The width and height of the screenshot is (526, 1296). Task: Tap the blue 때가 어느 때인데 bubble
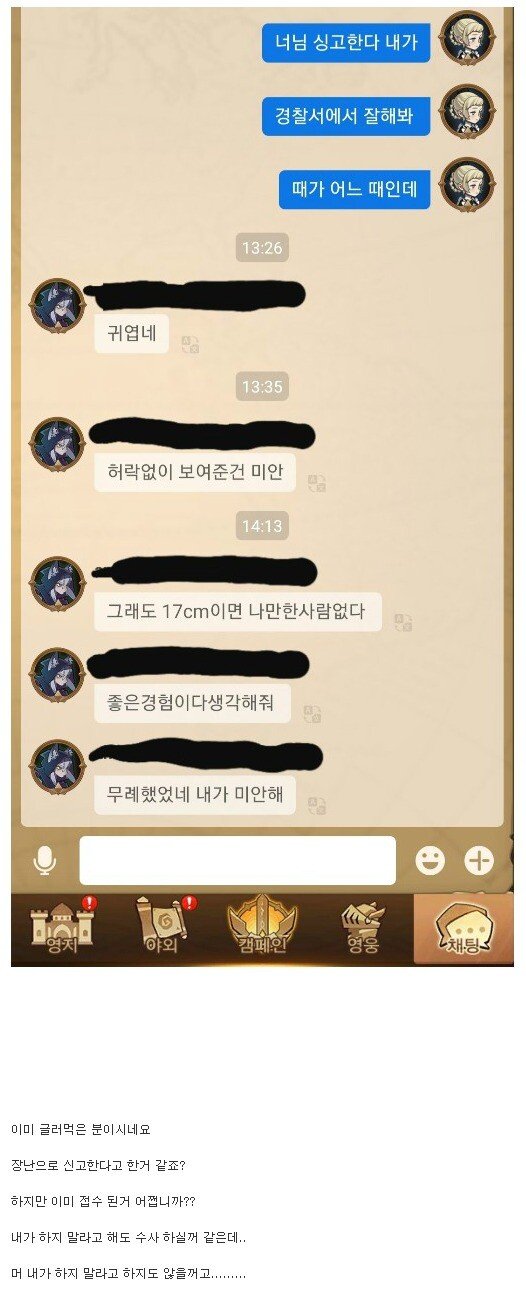[x=354, y=189]
